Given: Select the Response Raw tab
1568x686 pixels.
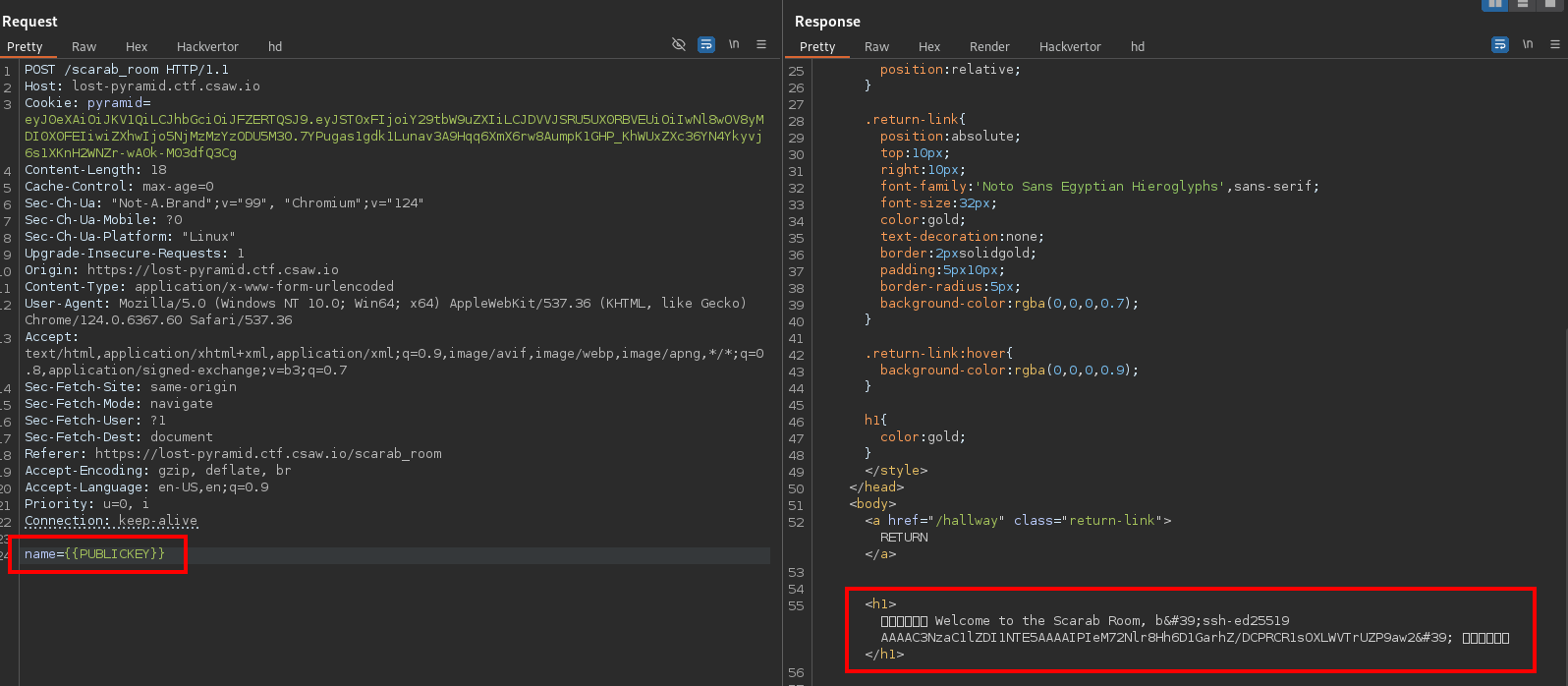Looking at the screenshot, I should click(876, 46).
